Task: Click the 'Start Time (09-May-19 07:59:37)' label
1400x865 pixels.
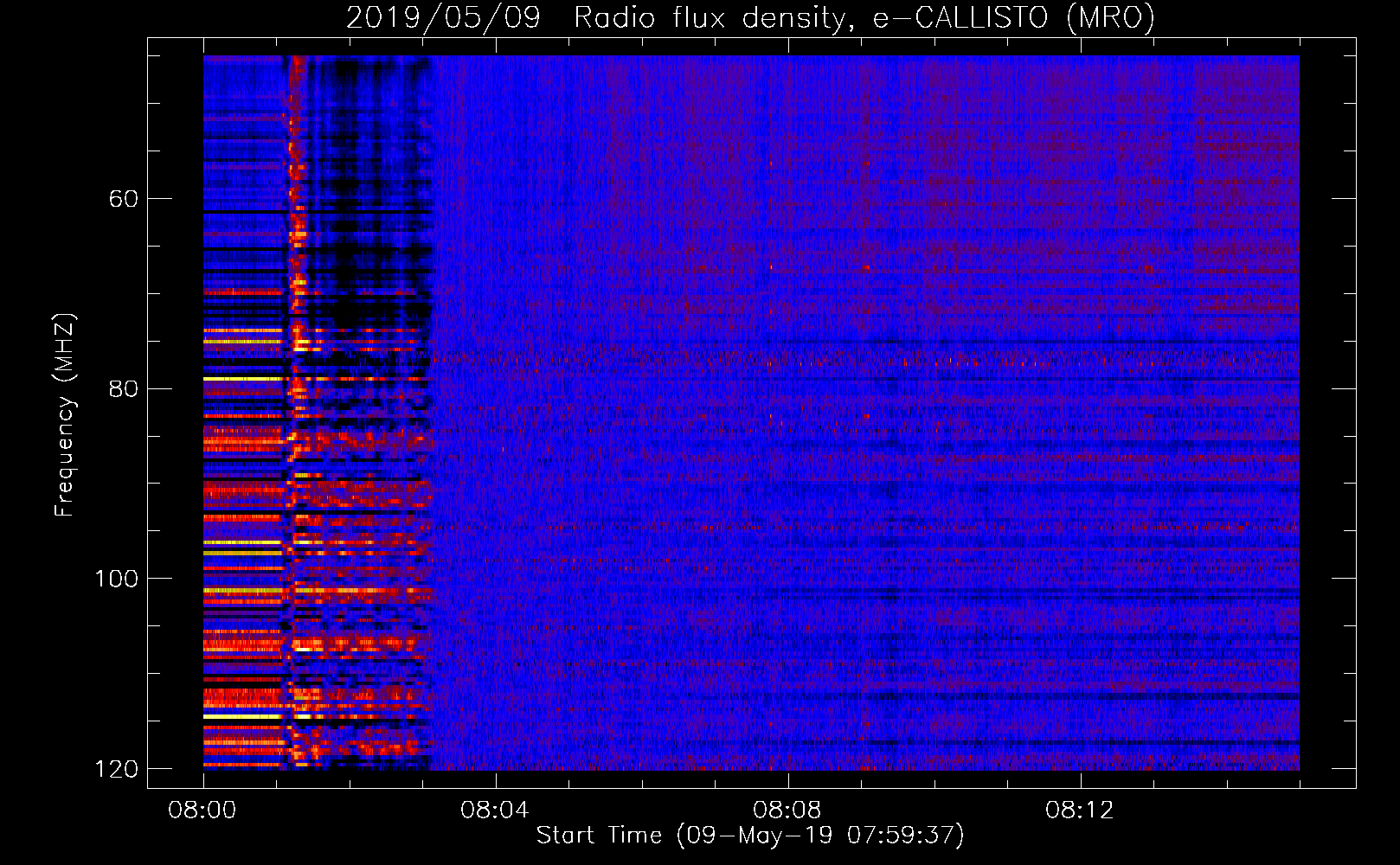Action: pos(750,835)
